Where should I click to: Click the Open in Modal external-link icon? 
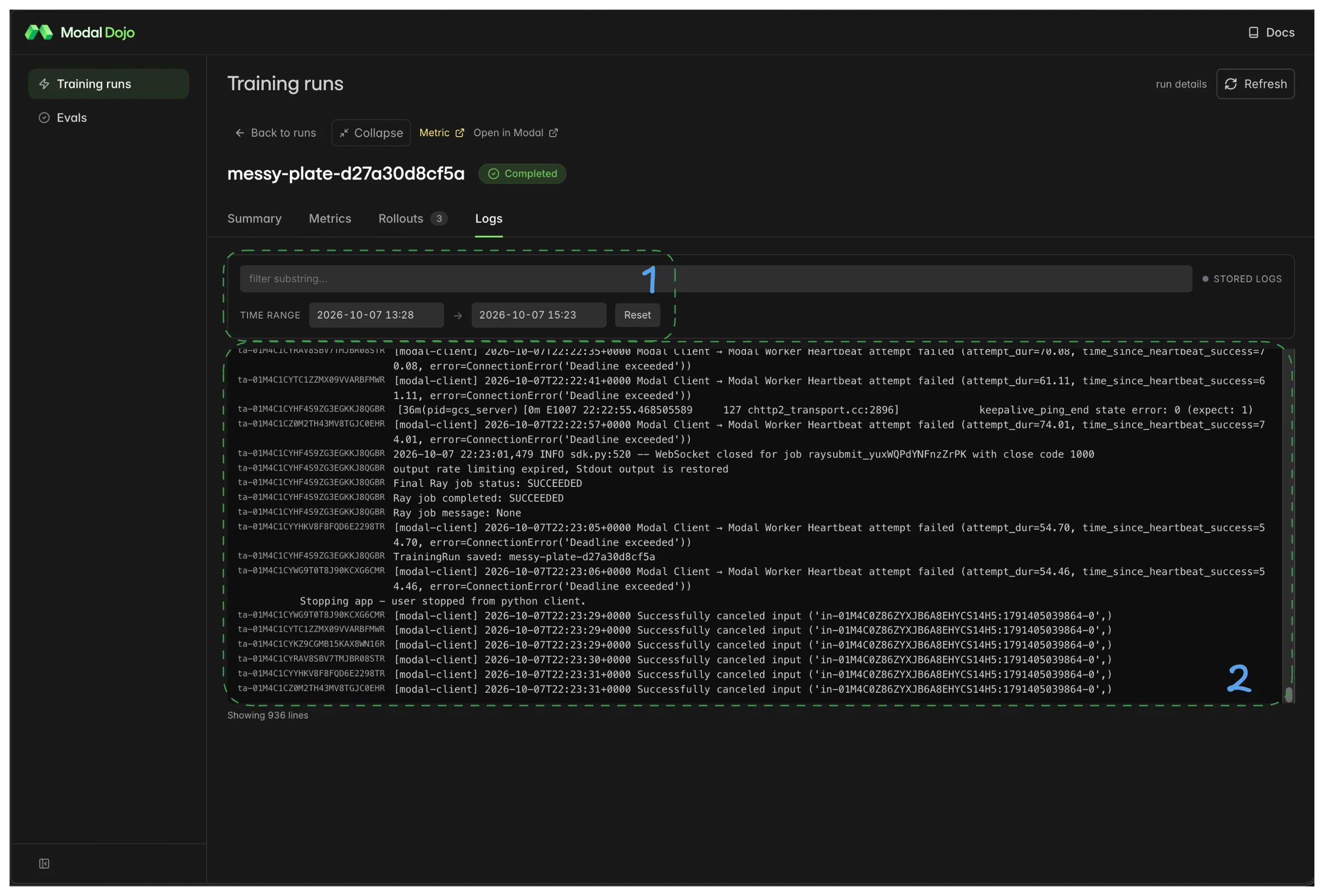[553, 133]
